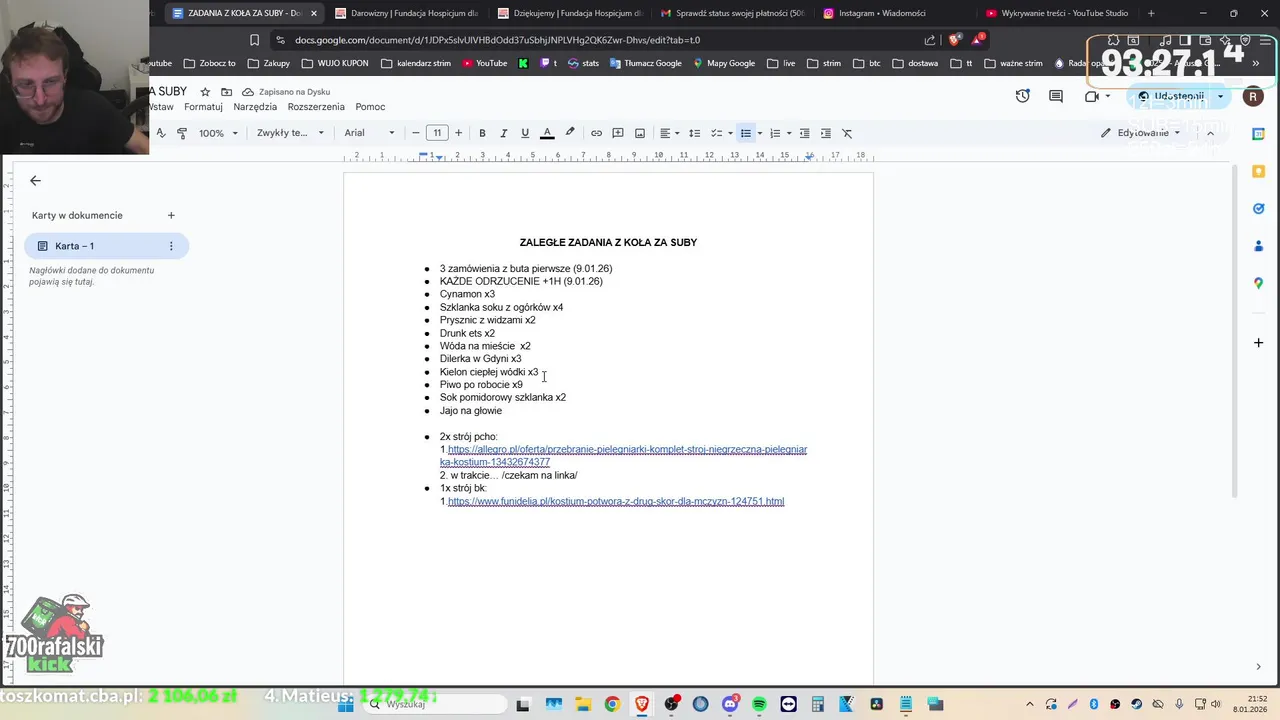1280x720 pixels.
Task: Open the Rozszerzenia menu
Action: point(316,107)
